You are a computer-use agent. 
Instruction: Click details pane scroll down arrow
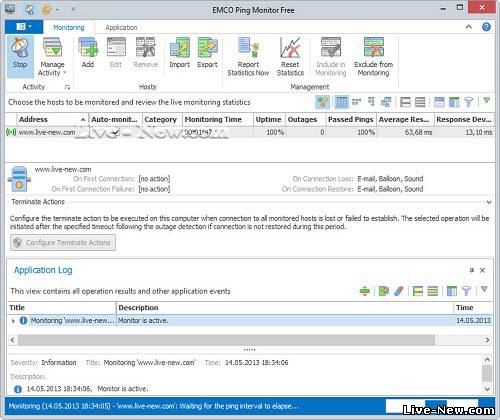click(487, 389)
